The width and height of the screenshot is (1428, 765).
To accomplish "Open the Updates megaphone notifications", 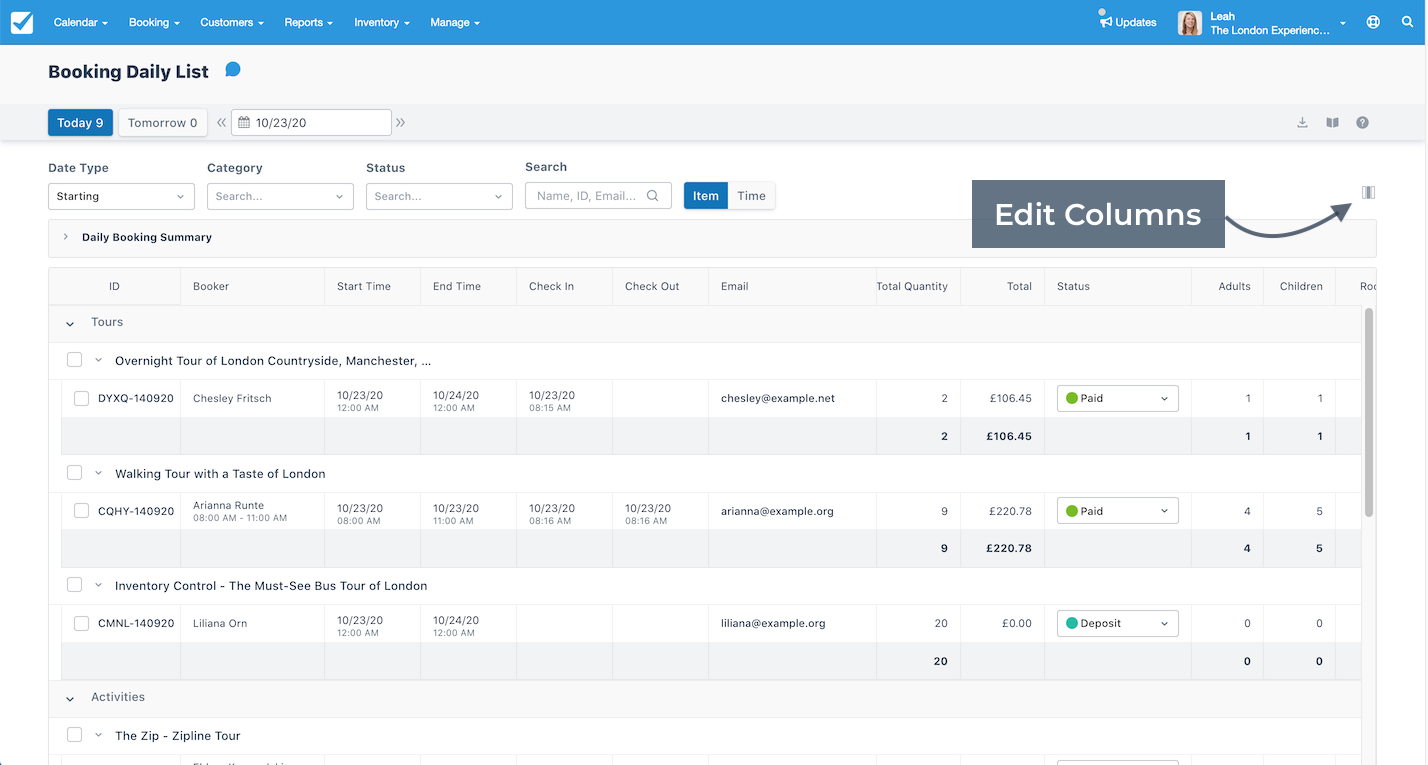I will [x=1128, y=22].
